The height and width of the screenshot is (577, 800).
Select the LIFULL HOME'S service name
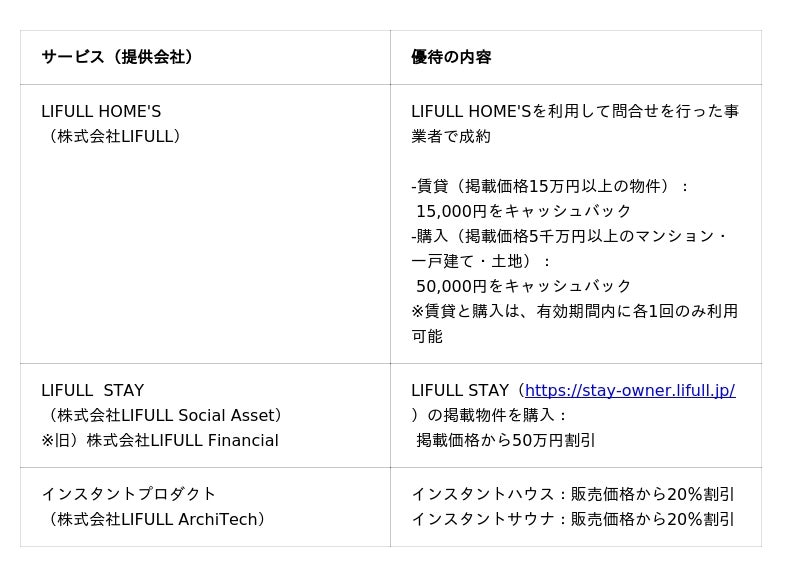pos(101,111)
